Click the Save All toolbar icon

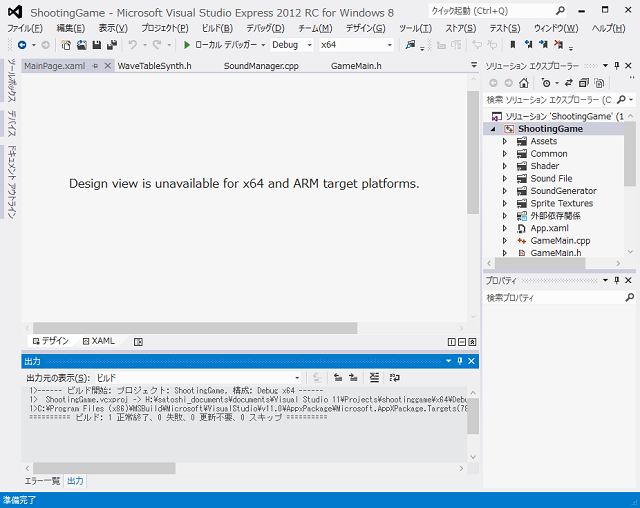click(x=111, y=45)
